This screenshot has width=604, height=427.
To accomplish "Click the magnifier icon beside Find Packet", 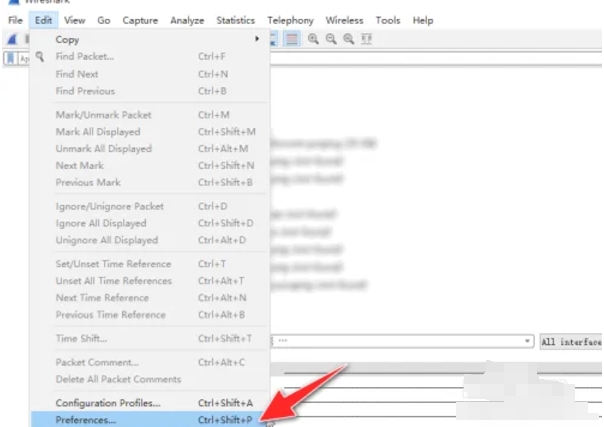I will 40,57.
